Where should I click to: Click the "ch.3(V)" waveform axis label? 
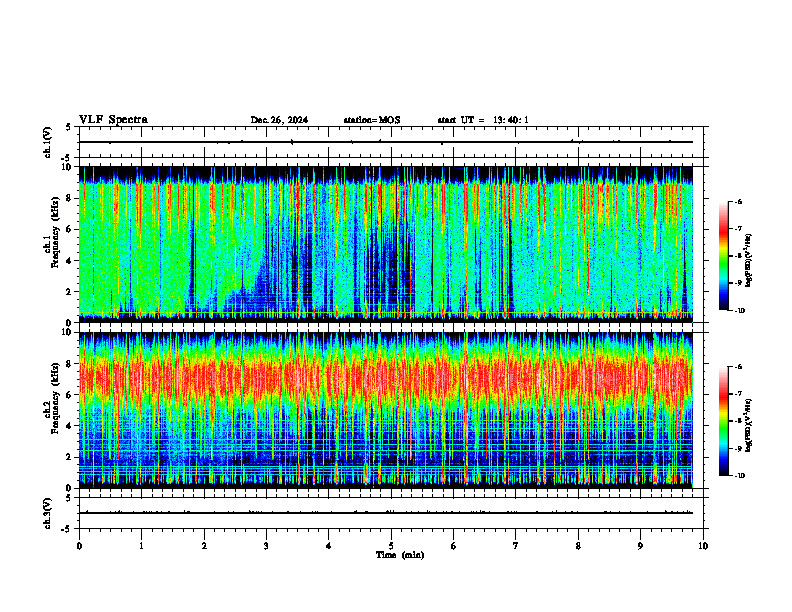tap(48, 513)
